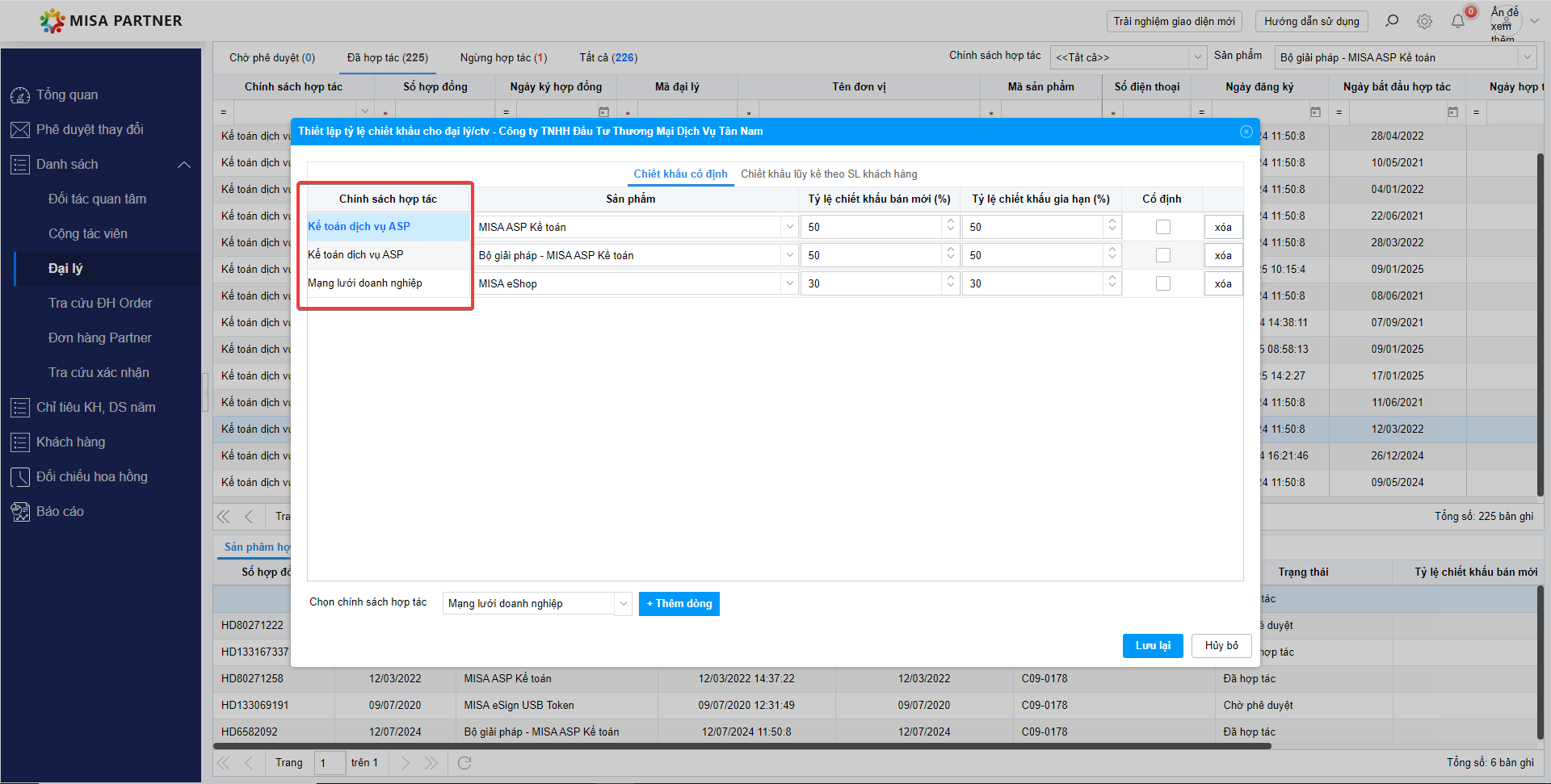Click new-sale discount field of MISA ASP Kế toán
The image size is (1551, 784).
pos(872,228)
